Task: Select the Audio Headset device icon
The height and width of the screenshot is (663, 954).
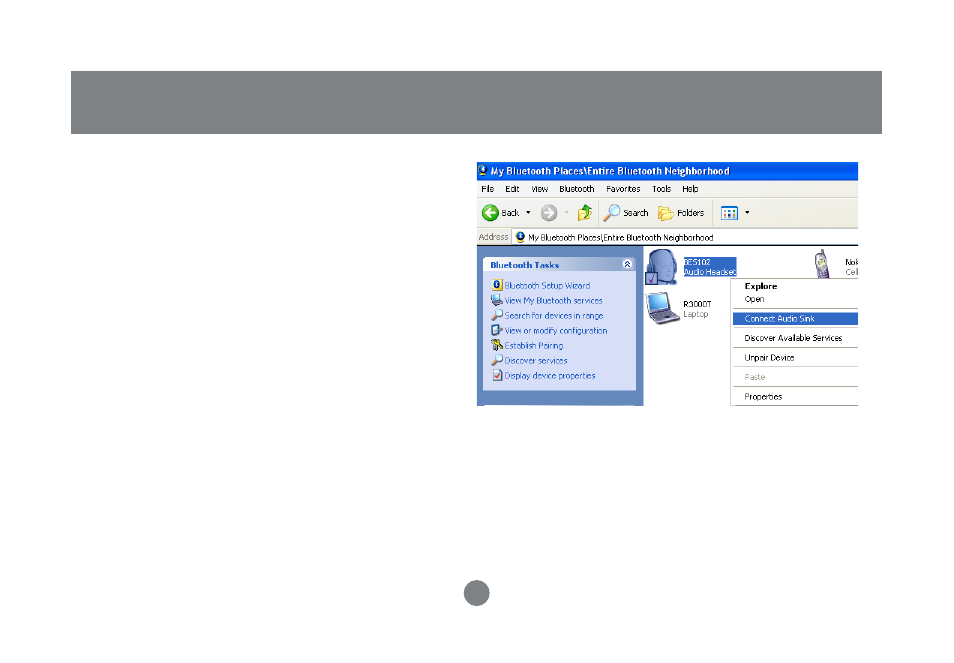Action: click(661, 266)
